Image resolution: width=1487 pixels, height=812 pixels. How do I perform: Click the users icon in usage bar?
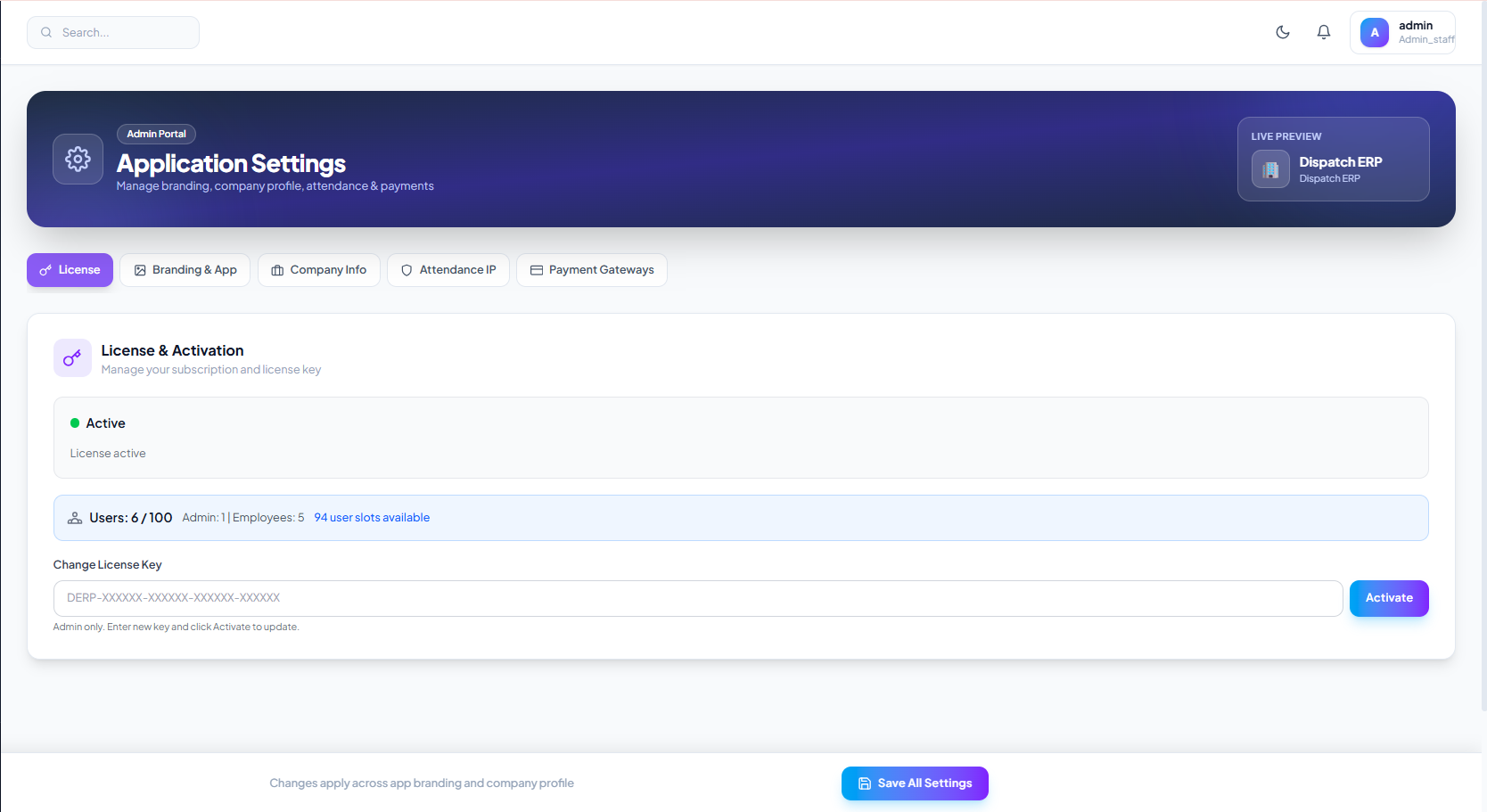pyautogui.click(x=75, y=518)
